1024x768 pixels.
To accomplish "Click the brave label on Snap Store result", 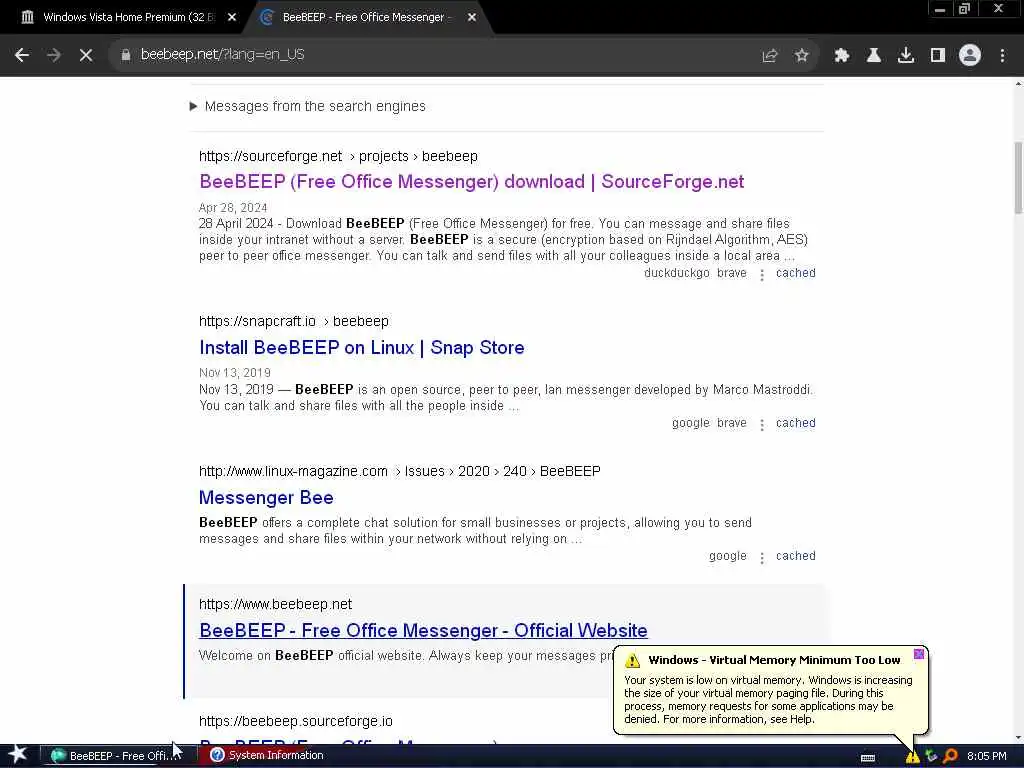I will coord(731,423).
